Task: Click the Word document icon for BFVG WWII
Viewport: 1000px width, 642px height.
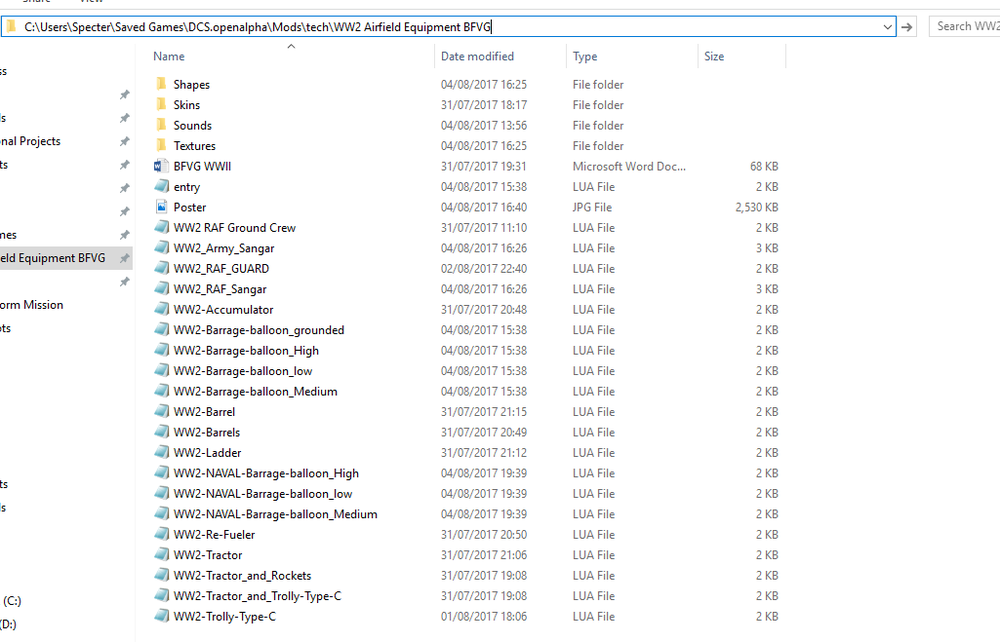Action: point(161,166)
